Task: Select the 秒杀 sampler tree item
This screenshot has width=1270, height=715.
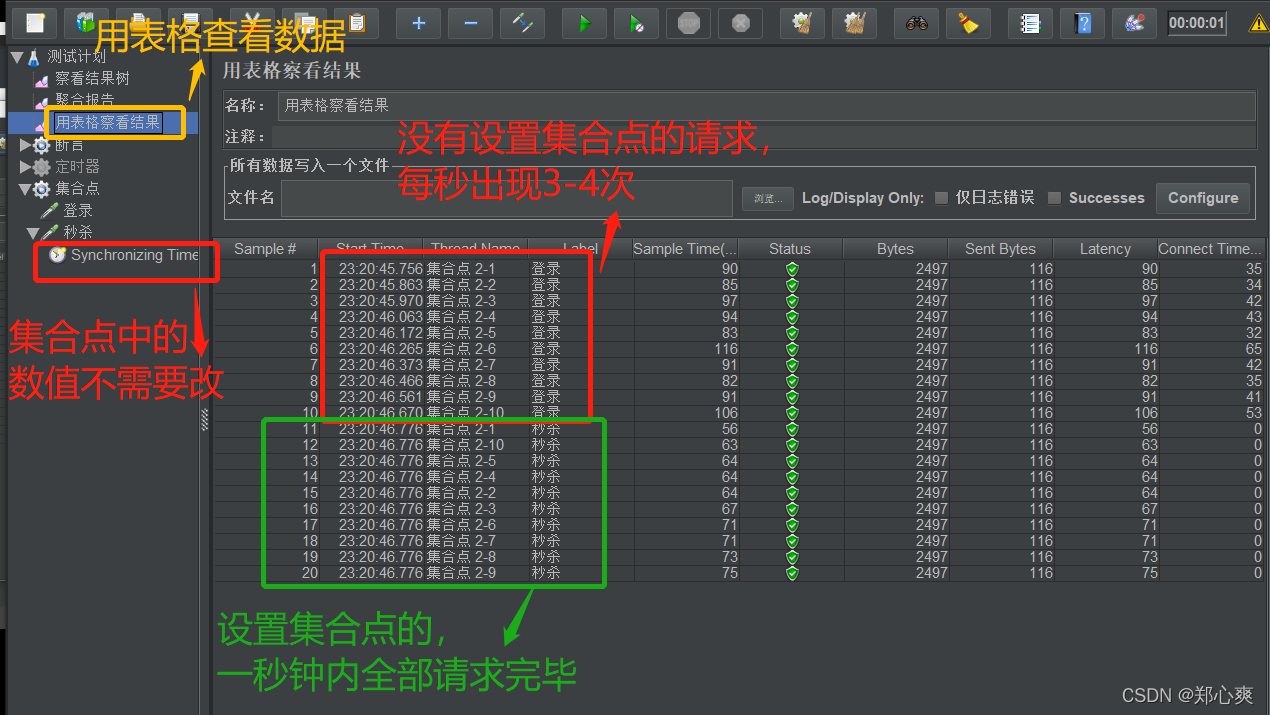Action: click(x=78, y=233)
